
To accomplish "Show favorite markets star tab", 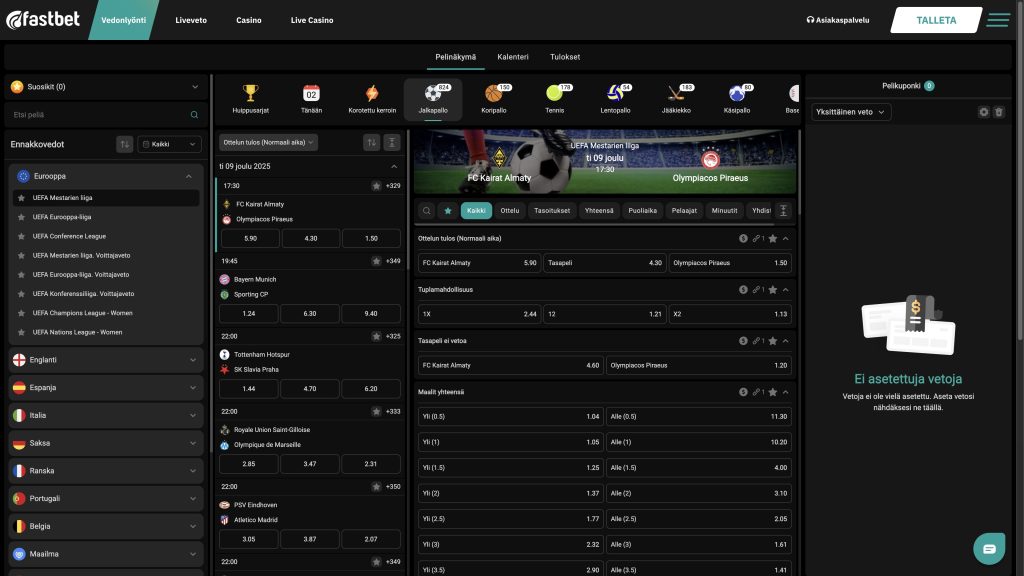I will point(448,210).
